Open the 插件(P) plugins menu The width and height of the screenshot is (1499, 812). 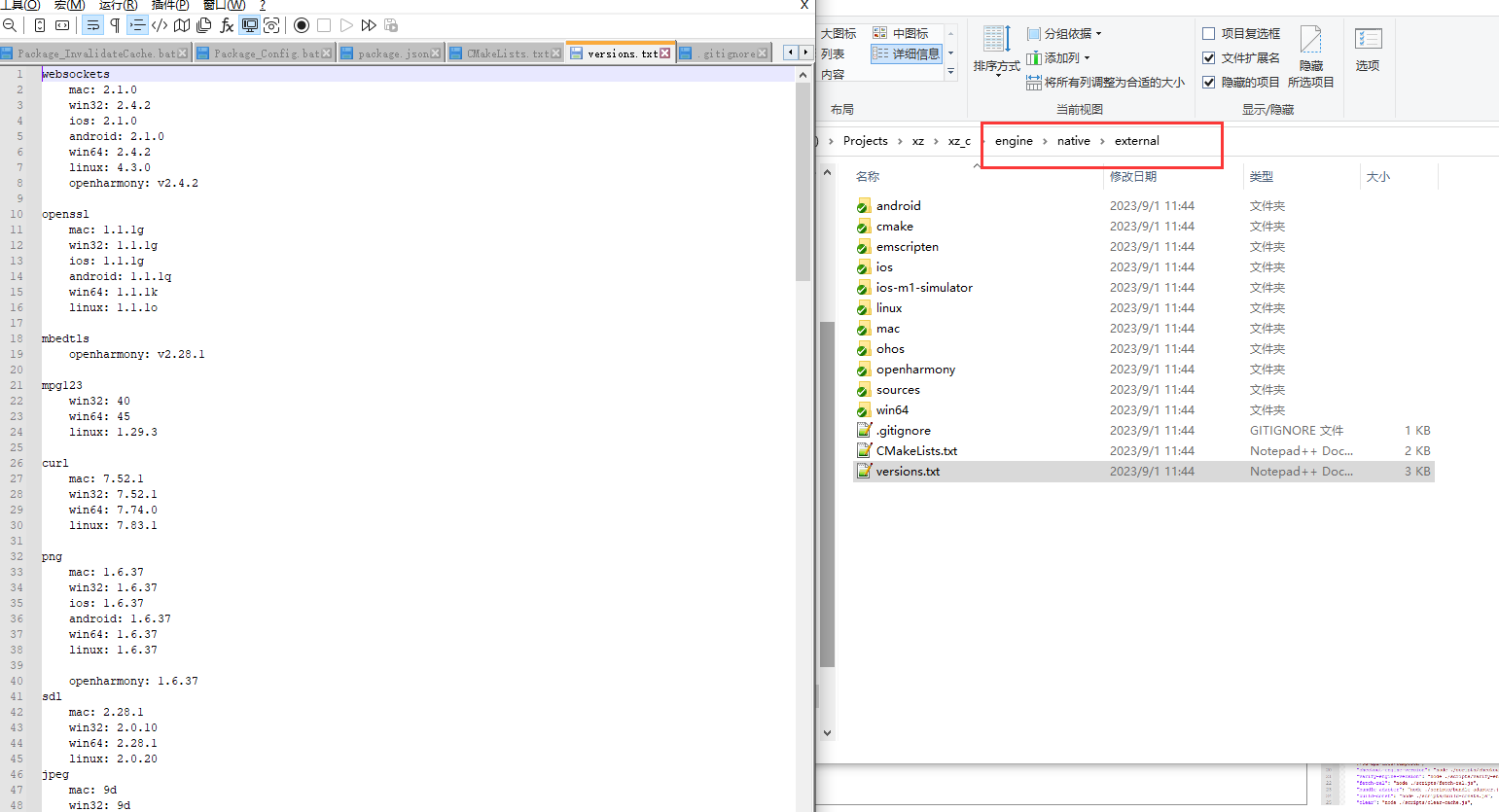[170, 5]
